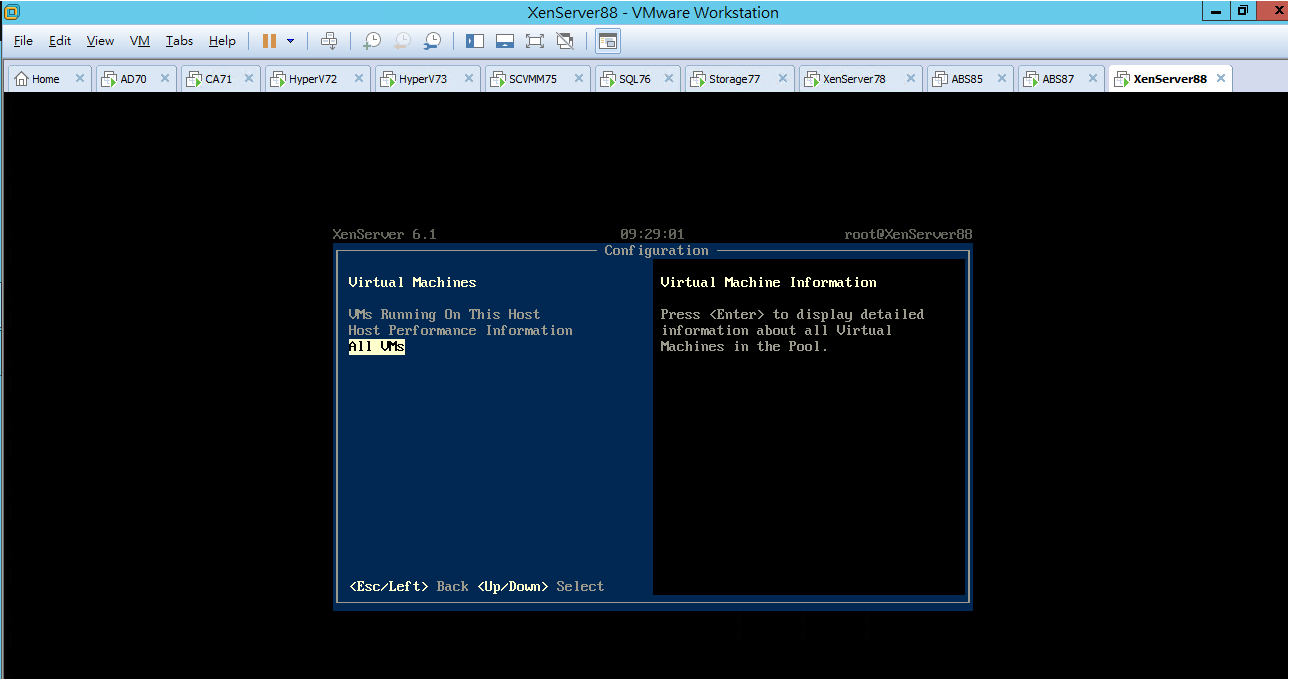
Task: Close the Storage77 tab
Action: pyautogui.click(x=782, y=79)
